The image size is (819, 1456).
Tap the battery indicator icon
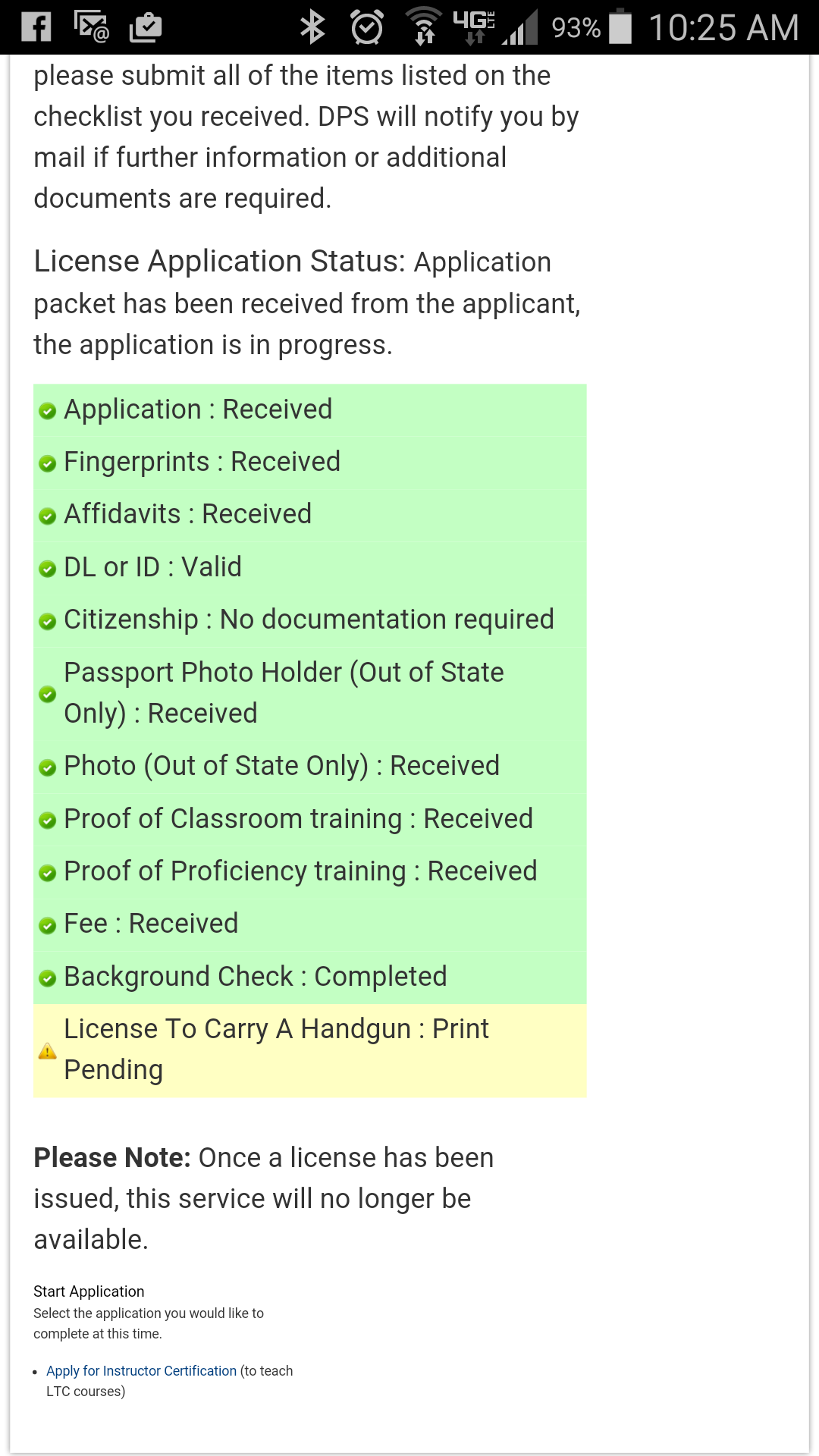coord(620,27)
